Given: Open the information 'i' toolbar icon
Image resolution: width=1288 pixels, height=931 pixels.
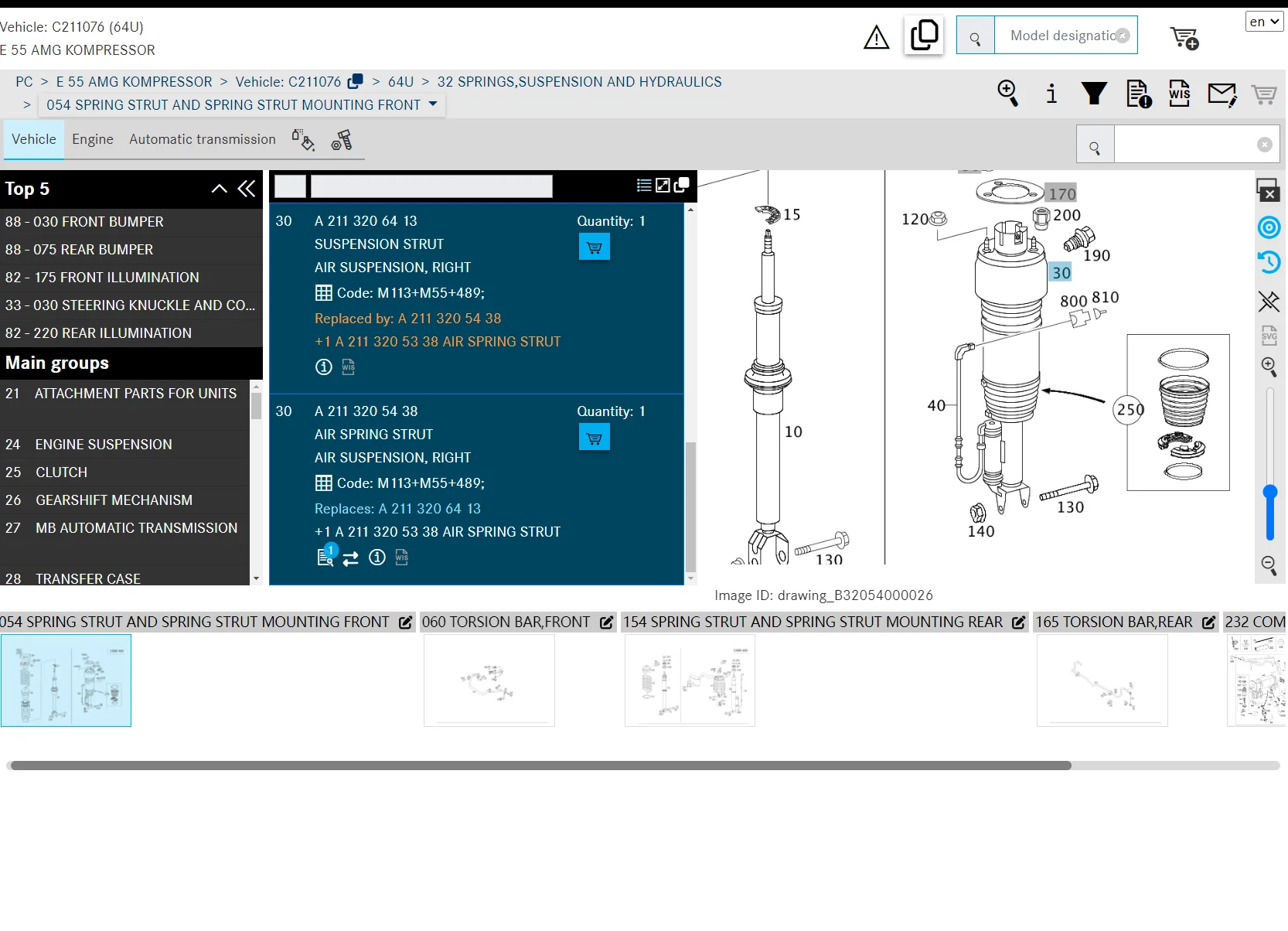Looking at the screenshot, I should (1051, 94).
